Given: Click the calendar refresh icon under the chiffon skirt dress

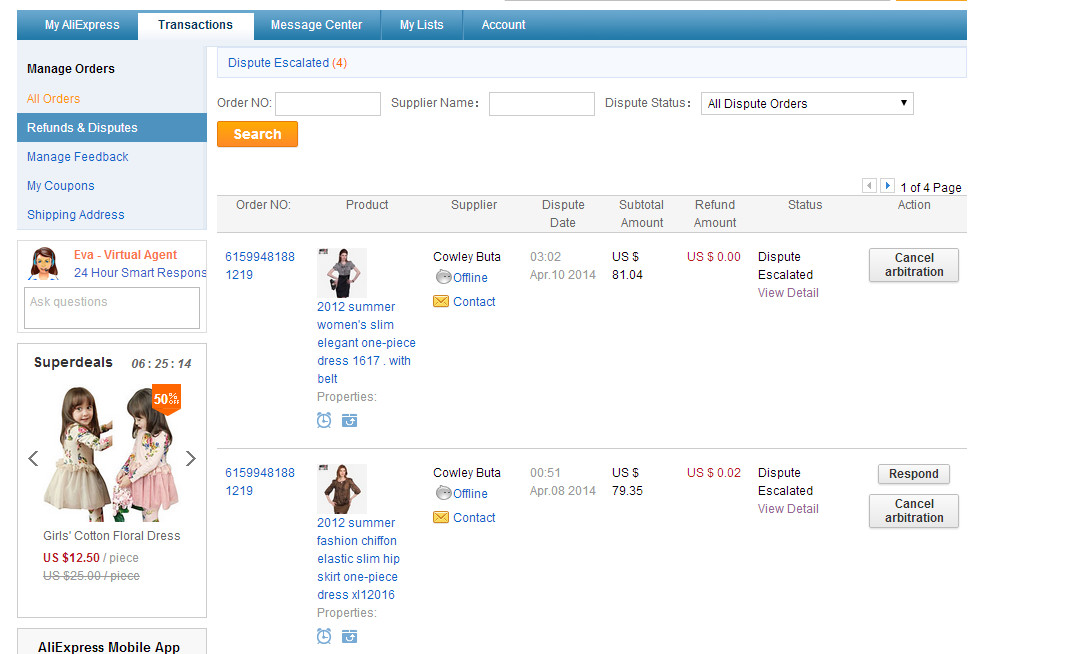Looking at the screenshot, I should coord(349,636).
